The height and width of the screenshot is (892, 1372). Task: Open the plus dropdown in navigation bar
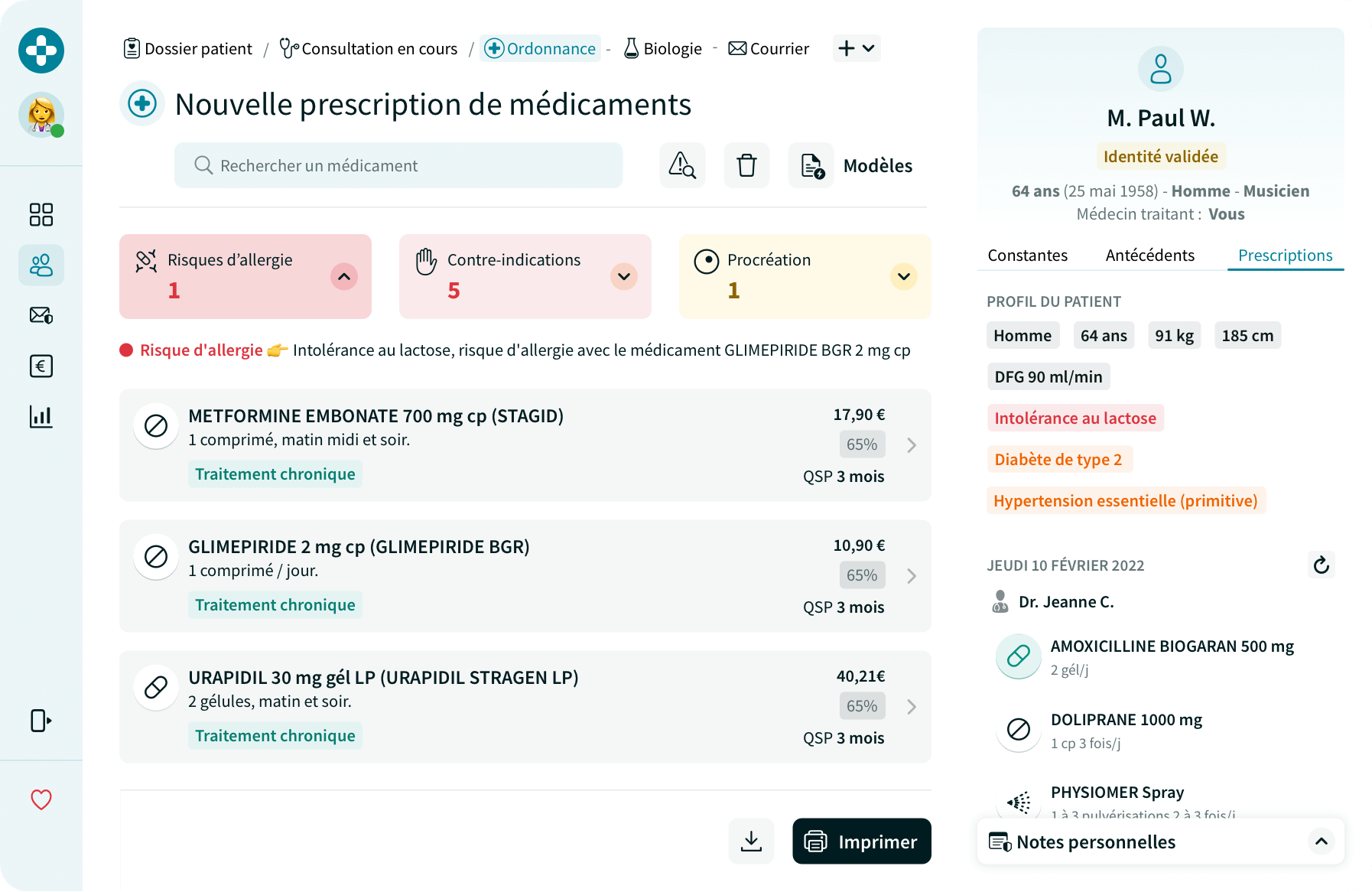click(x=857, y=48)
